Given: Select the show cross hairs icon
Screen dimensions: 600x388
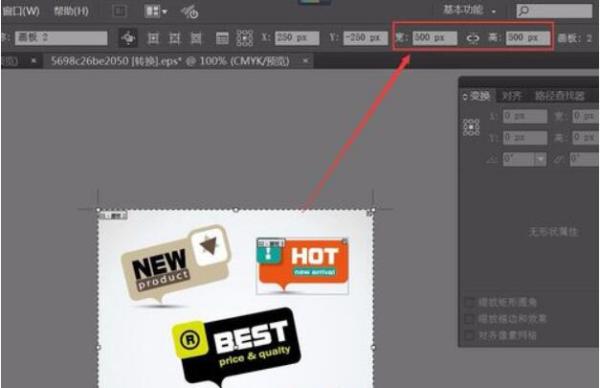Looking at the screenshot, I should click(174, 38).
